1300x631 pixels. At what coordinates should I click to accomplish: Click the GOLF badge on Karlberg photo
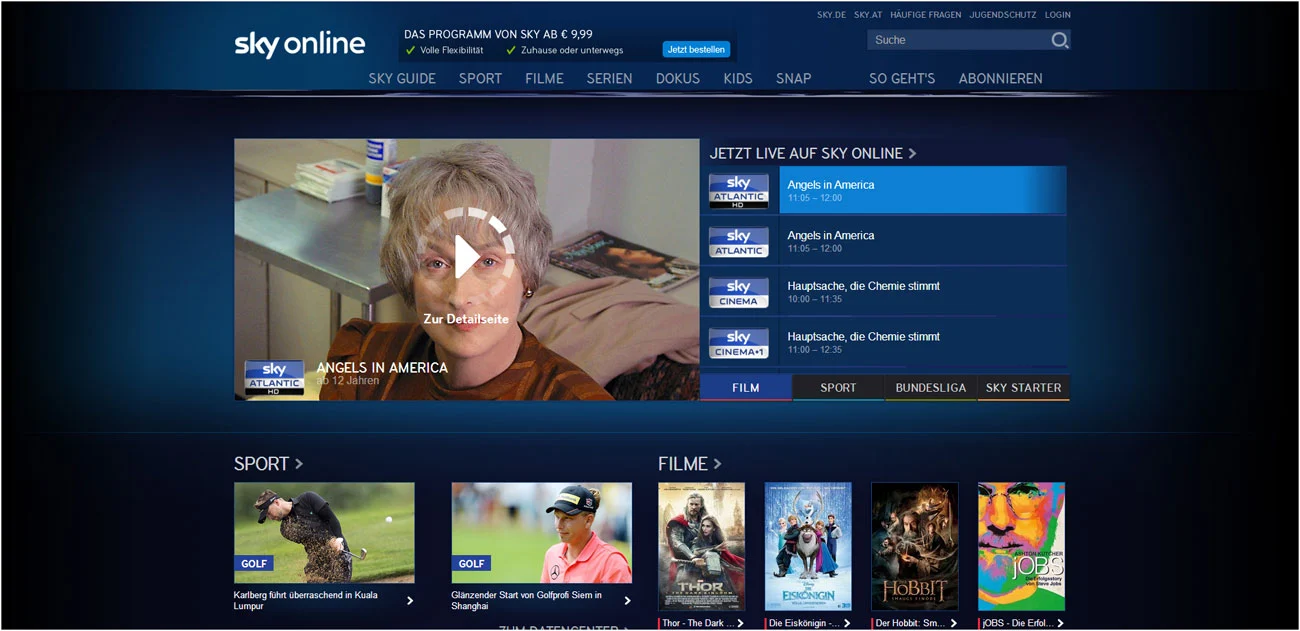pyautogui.click(x=254, y=563)
